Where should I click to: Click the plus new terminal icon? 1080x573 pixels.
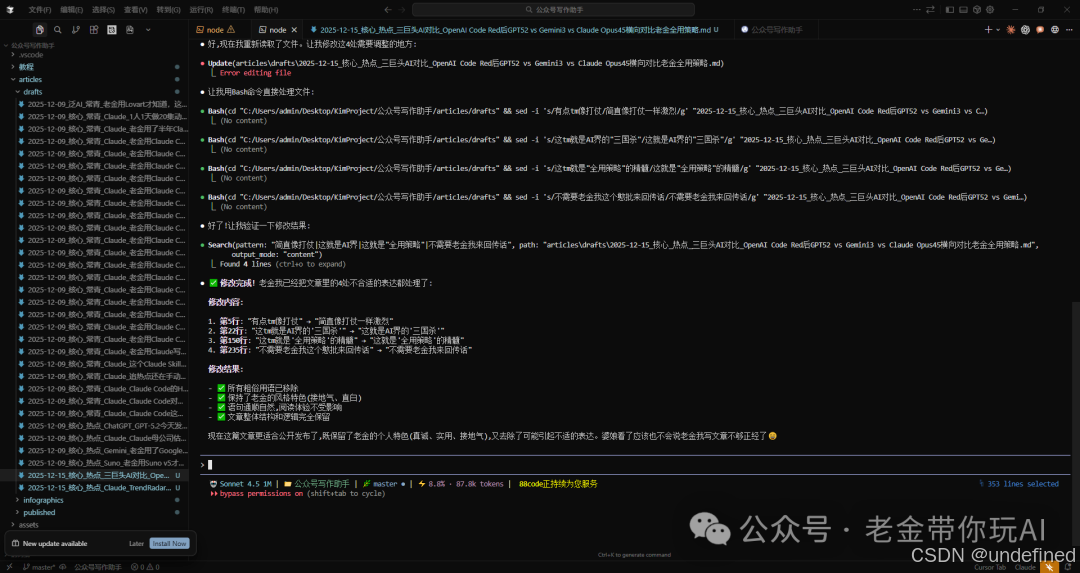tap(988, 30)
